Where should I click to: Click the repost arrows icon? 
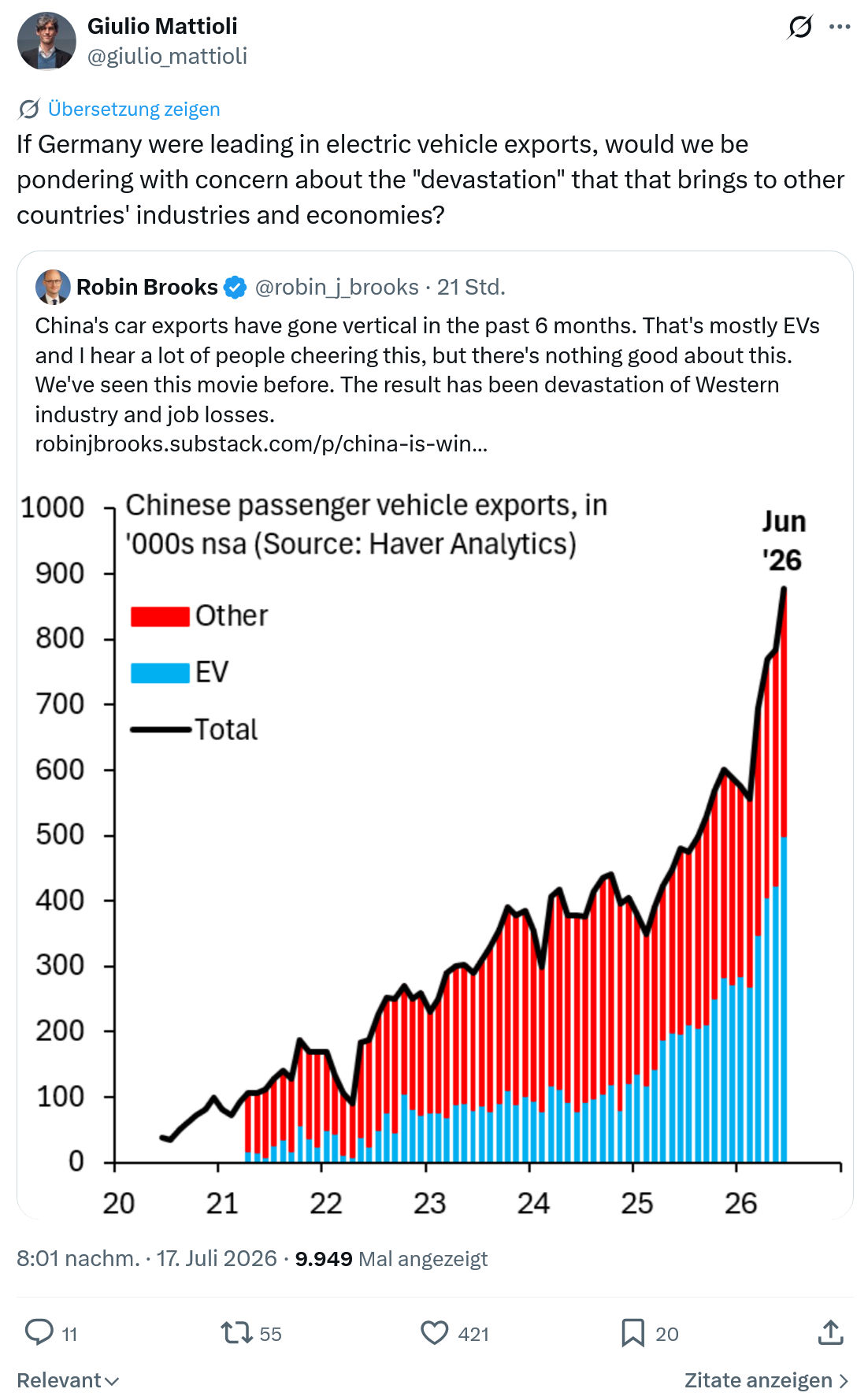tap(236, 1333)
